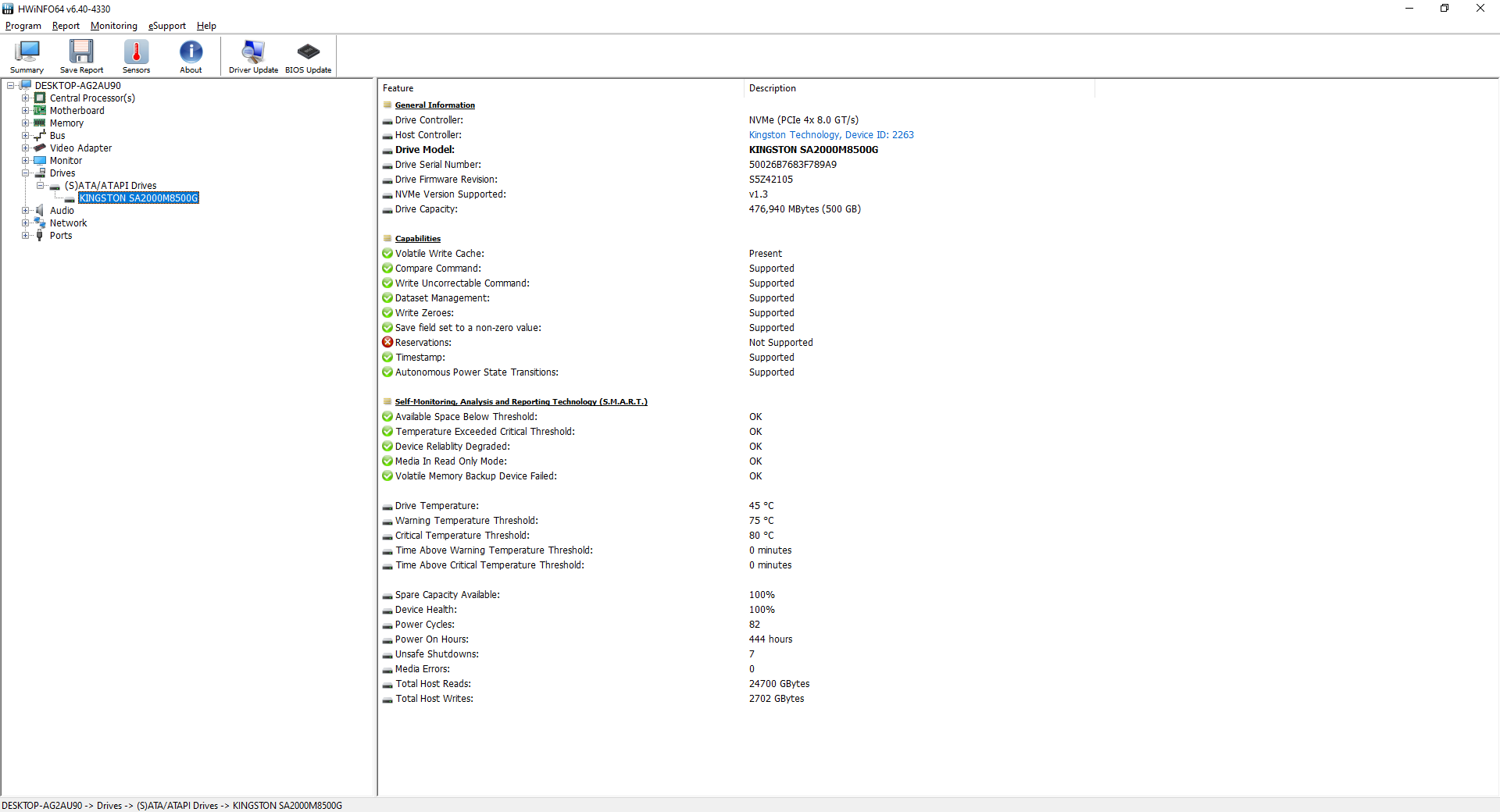Expand the Network node
The image size is (1500, 812).
[26, 223]
